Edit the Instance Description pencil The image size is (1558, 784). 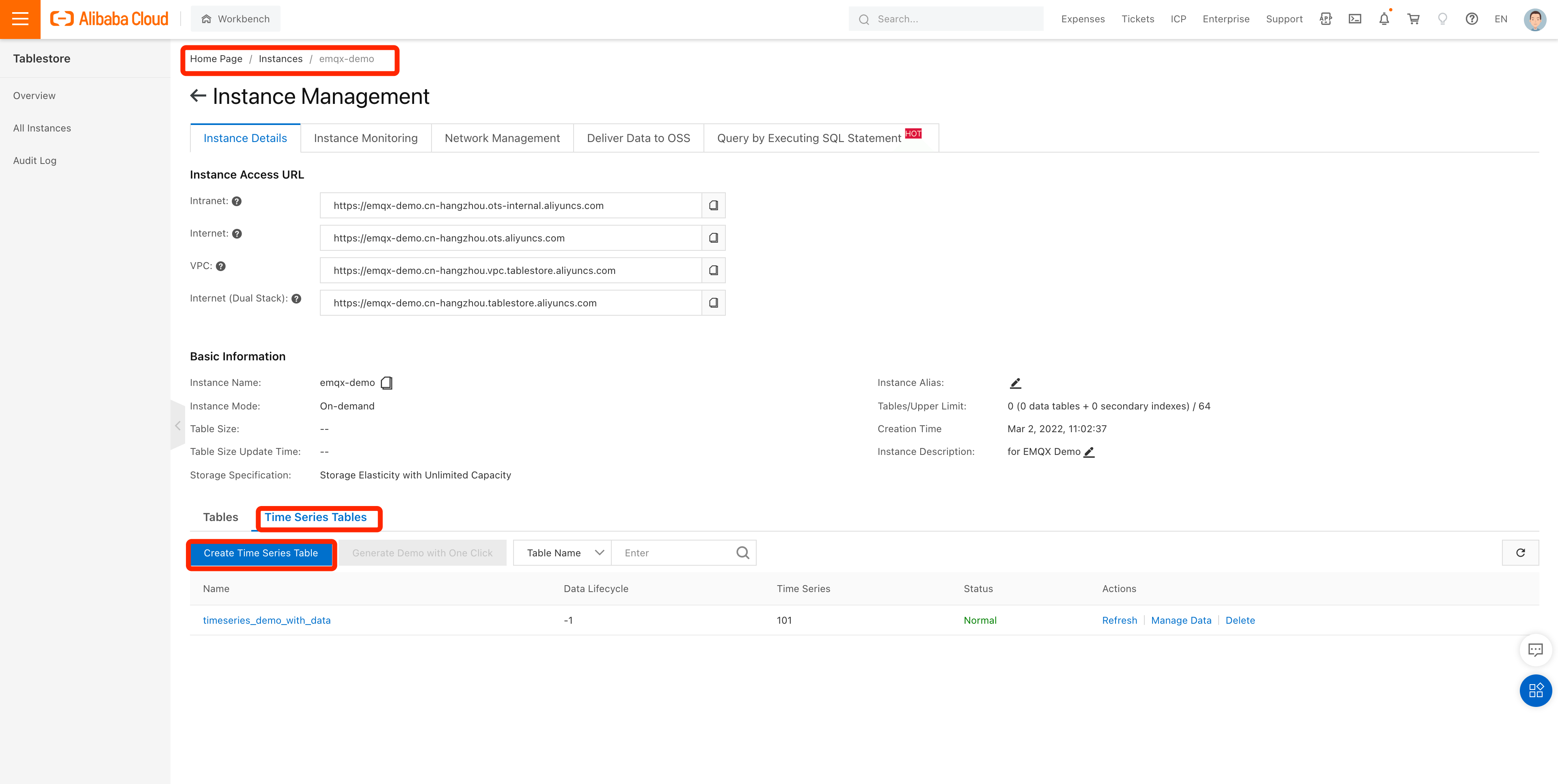pos(1089,452)
